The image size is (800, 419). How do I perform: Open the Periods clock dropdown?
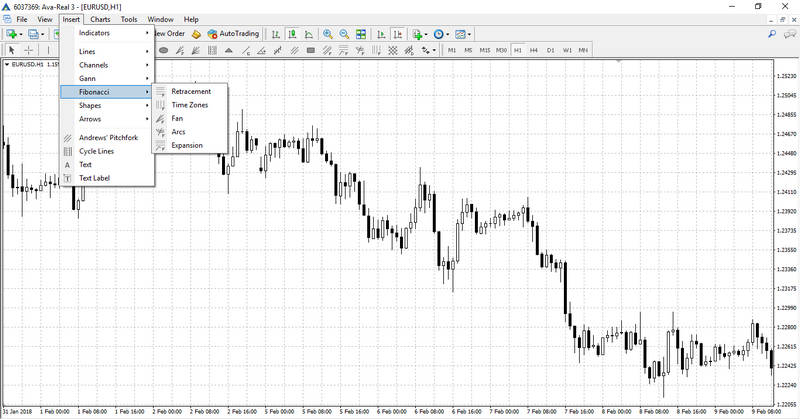[x=443, y=33]
